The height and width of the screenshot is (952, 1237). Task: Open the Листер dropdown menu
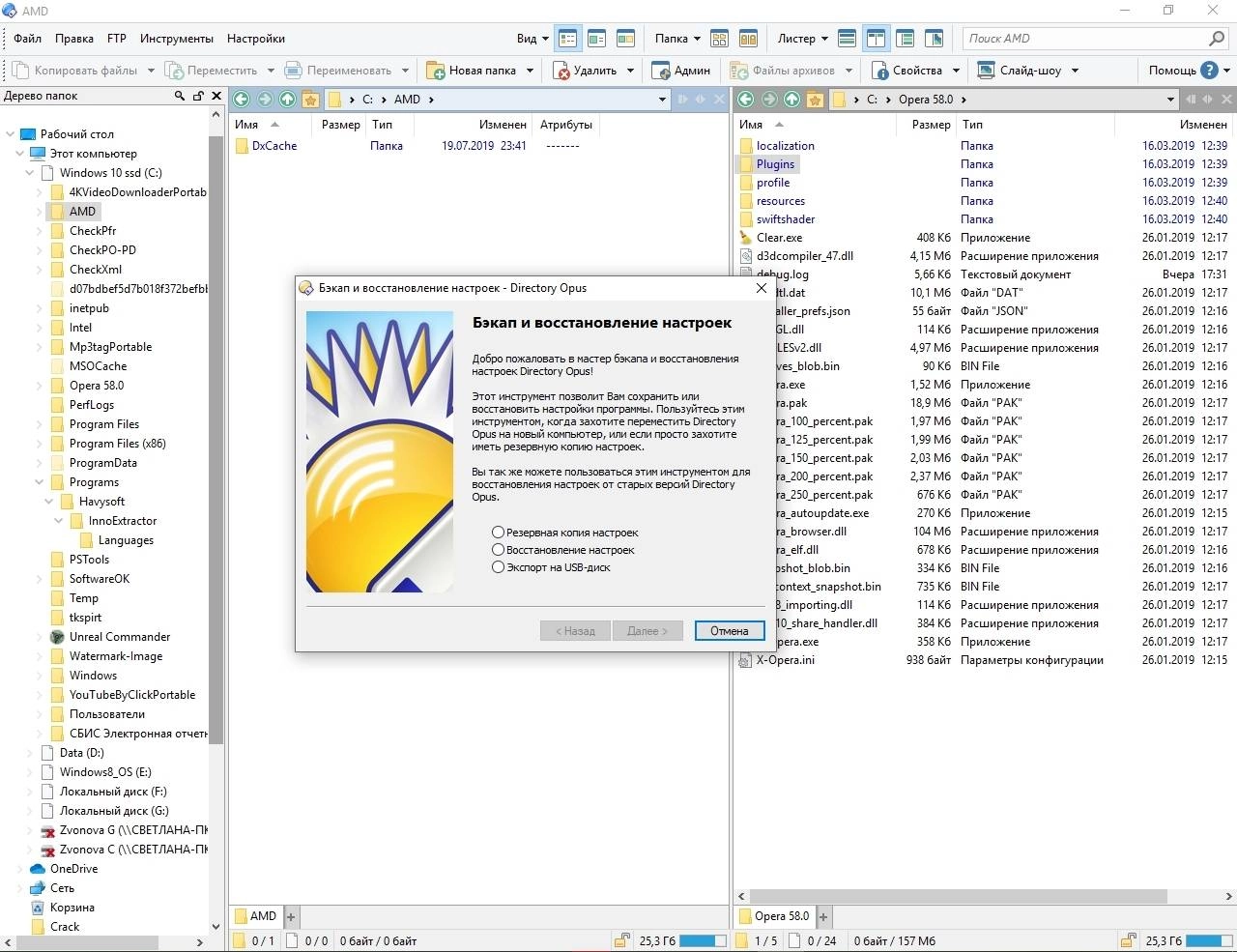[802, 39]
